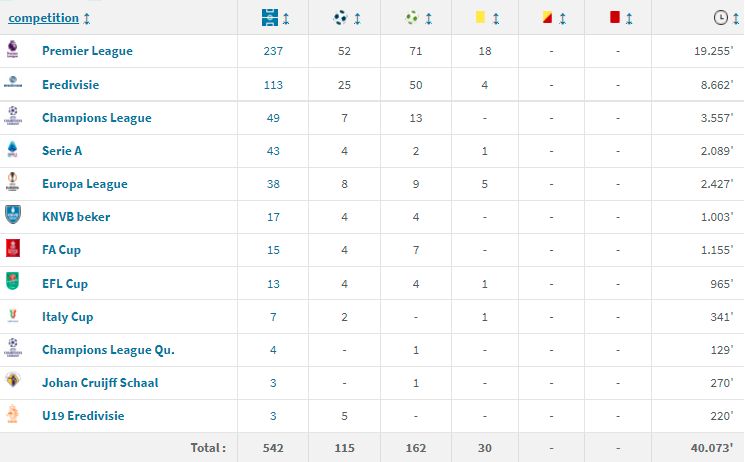Sort by assists green ball icon
This screenshot has width=745, height=462.
point(413,18)
